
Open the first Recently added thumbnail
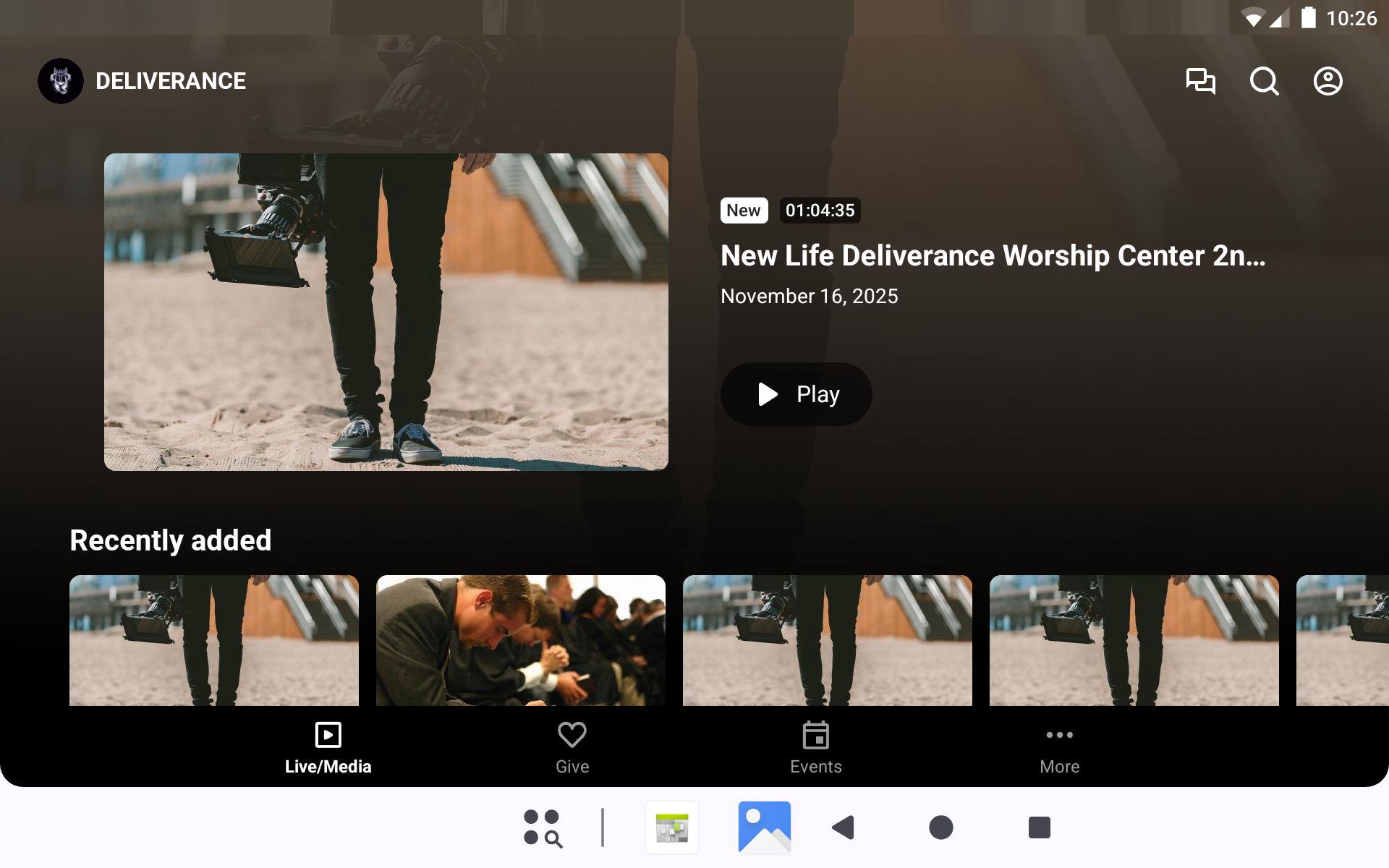pyautogui.click(x=214, y=640)
